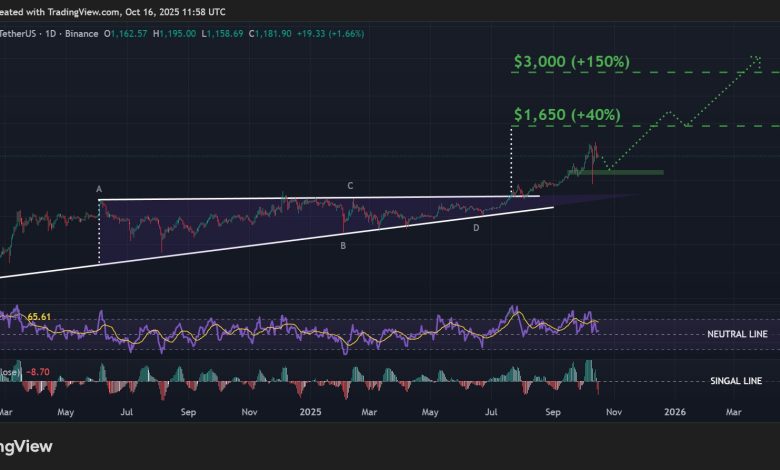Select the point A marker on triangle
The width and height of the screenshot is (780, 470).
[x=99, y=188]
